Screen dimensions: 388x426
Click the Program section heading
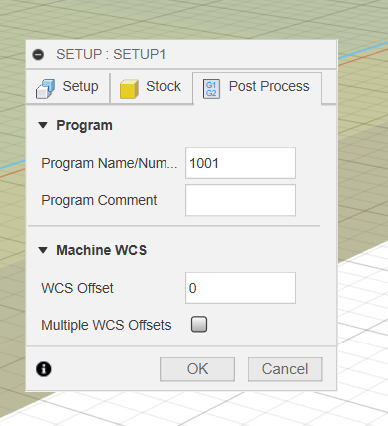click(x=84, y=126)
